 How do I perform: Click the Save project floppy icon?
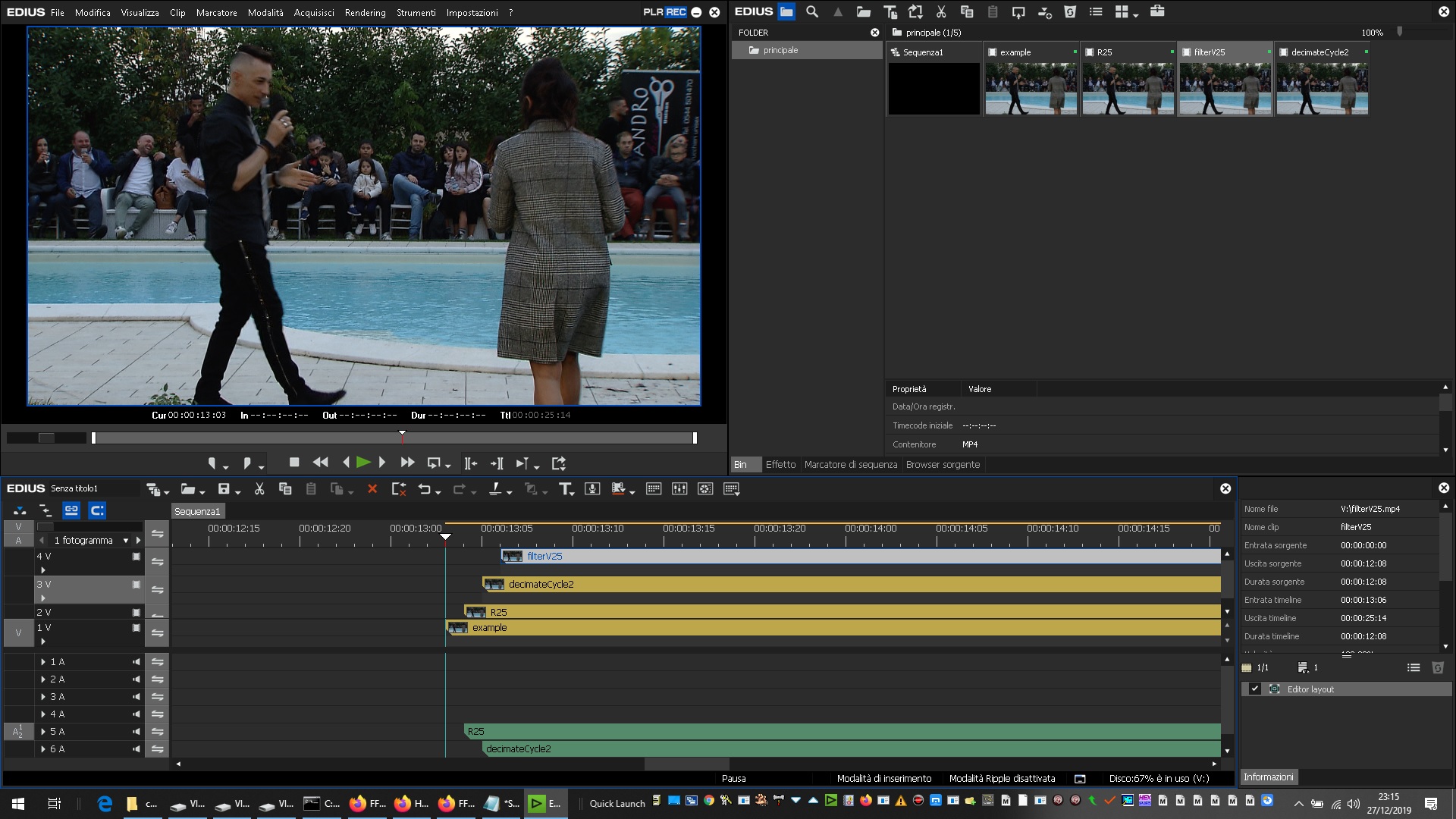pos(224,489)
